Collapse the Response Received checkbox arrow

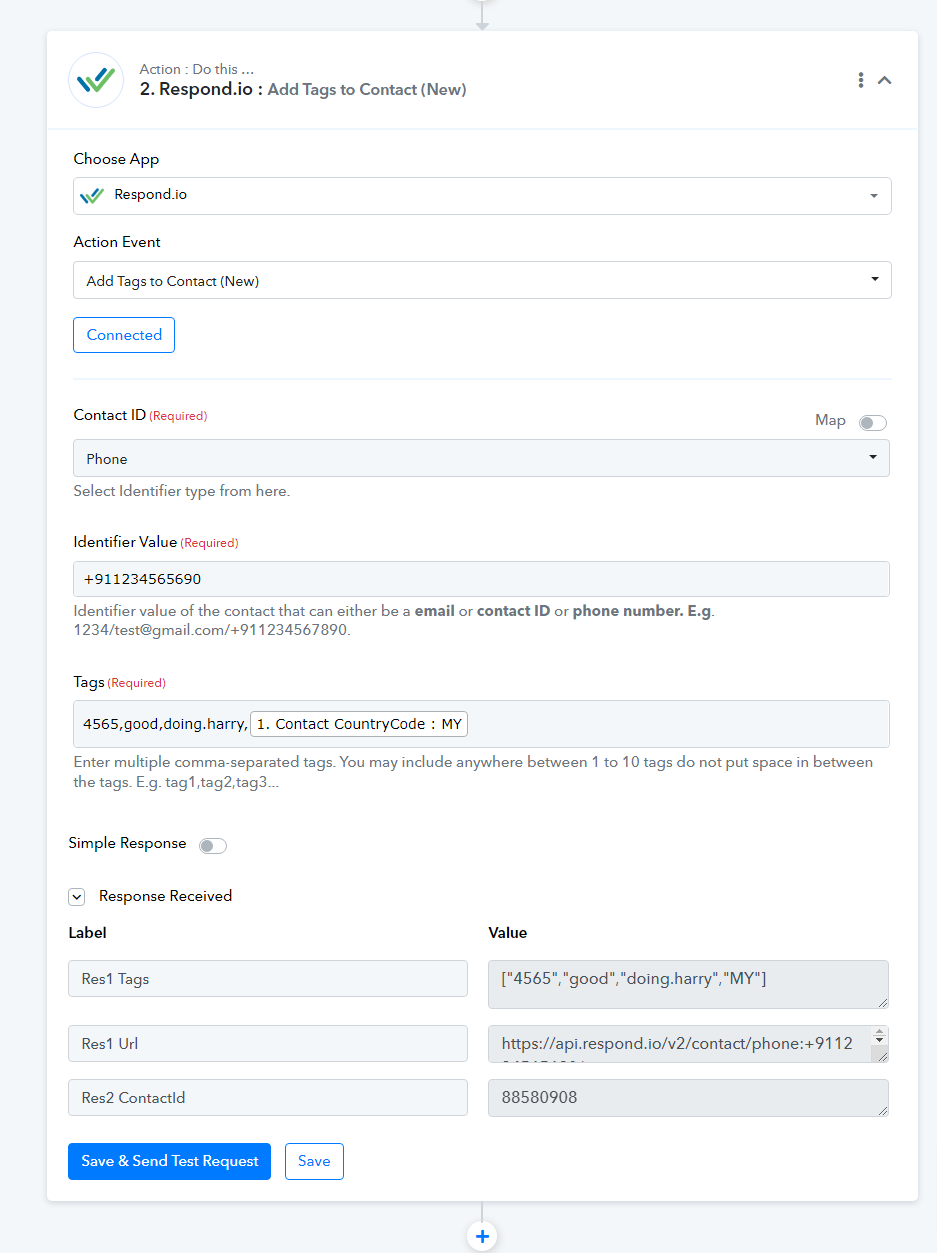(77, 897)
